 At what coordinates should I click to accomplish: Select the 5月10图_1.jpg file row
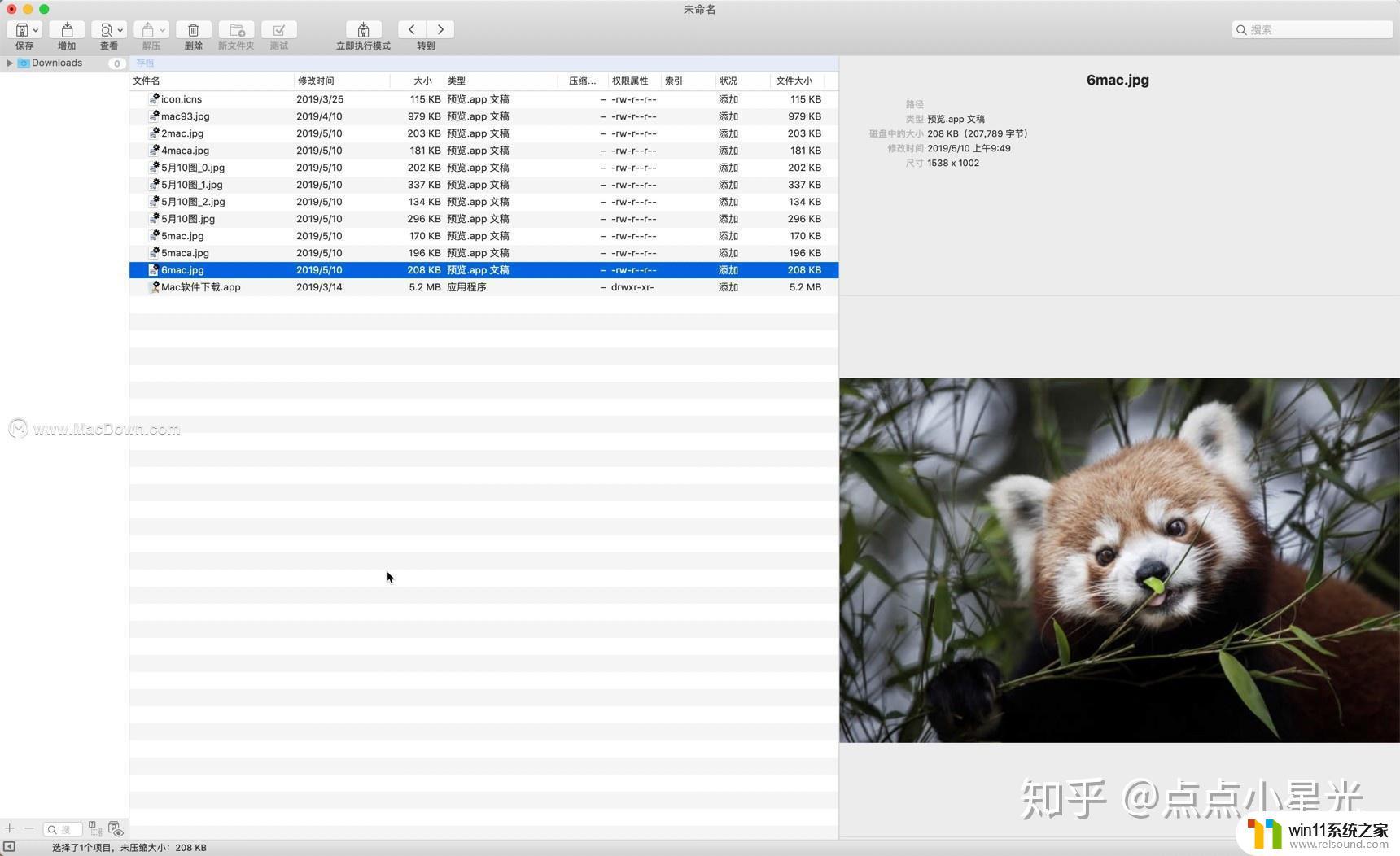tap(483, 185)
